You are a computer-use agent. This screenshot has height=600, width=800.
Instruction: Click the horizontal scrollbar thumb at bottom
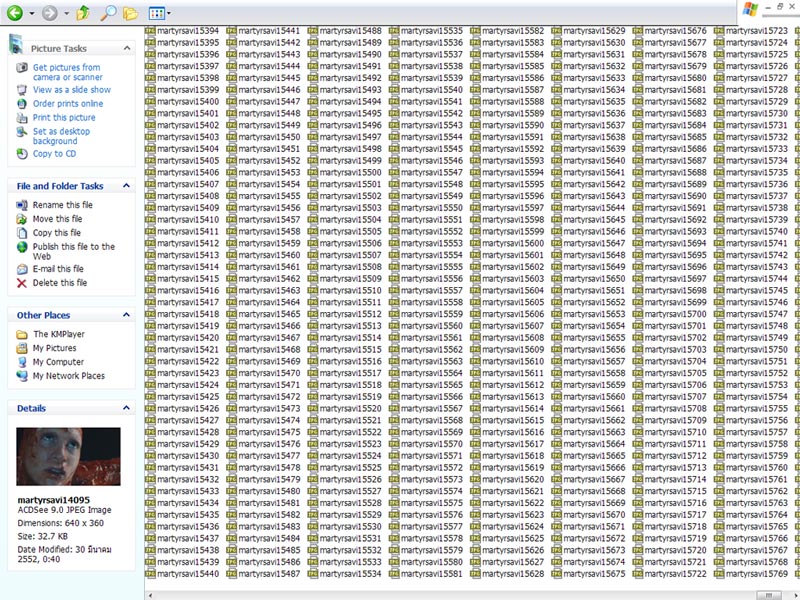[x=768, y=595]
